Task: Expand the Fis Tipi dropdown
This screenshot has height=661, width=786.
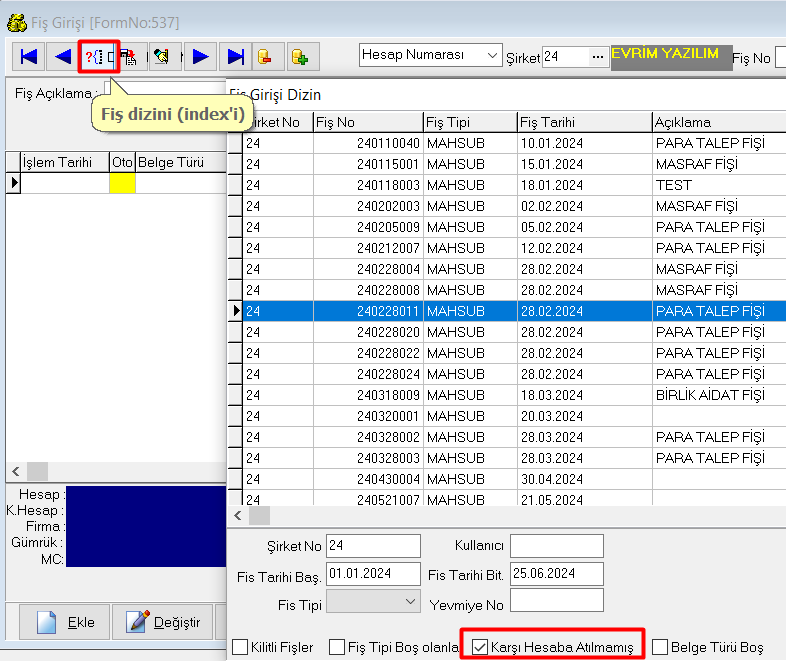Action: 411,601
